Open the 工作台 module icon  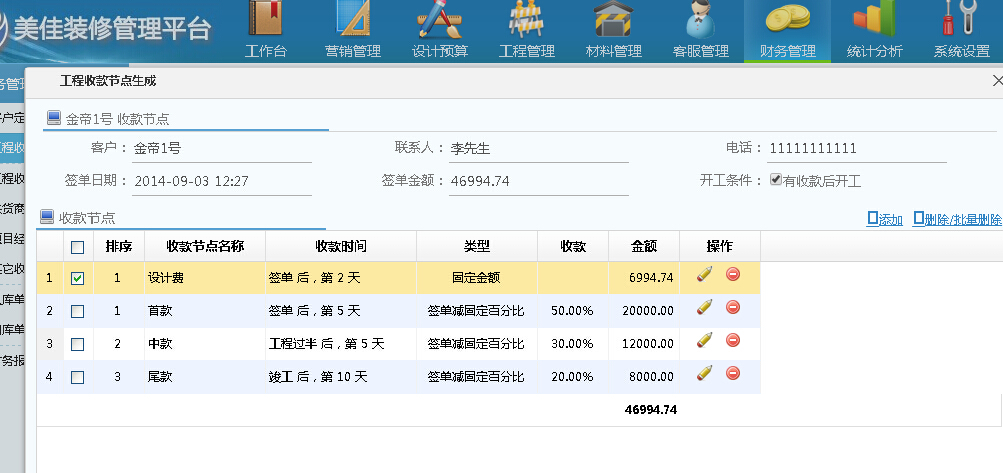(265, 21)
